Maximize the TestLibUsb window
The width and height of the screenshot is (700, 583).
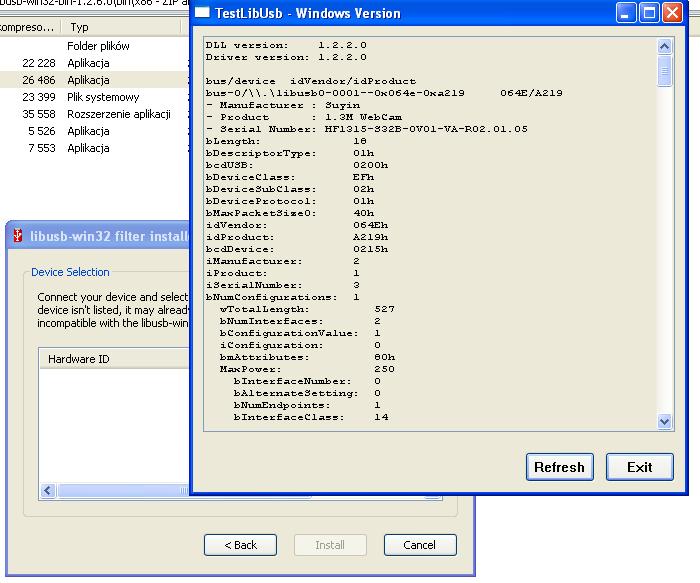click(649, 13)
